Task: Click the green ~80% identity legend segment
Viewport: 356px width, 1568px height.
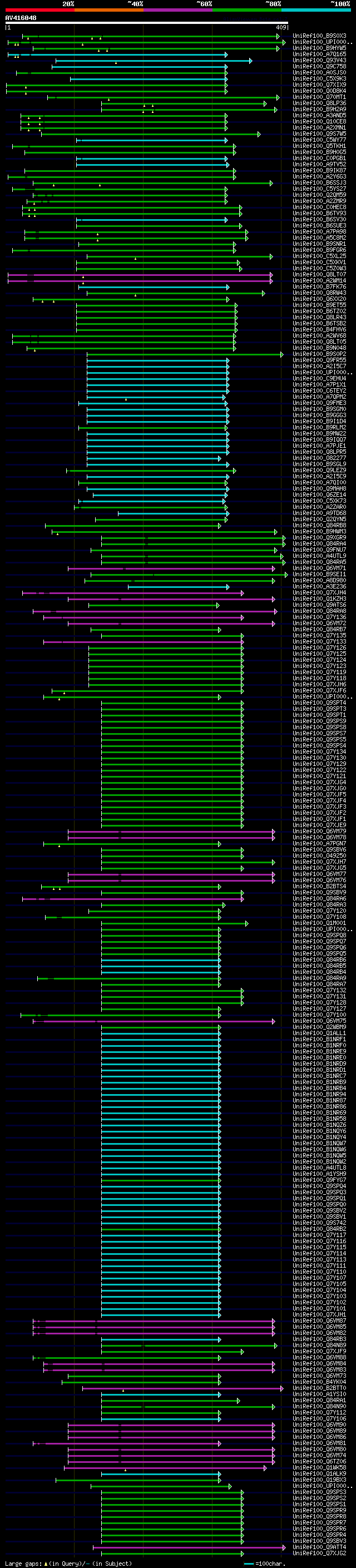Action: [x=246, y=10]
